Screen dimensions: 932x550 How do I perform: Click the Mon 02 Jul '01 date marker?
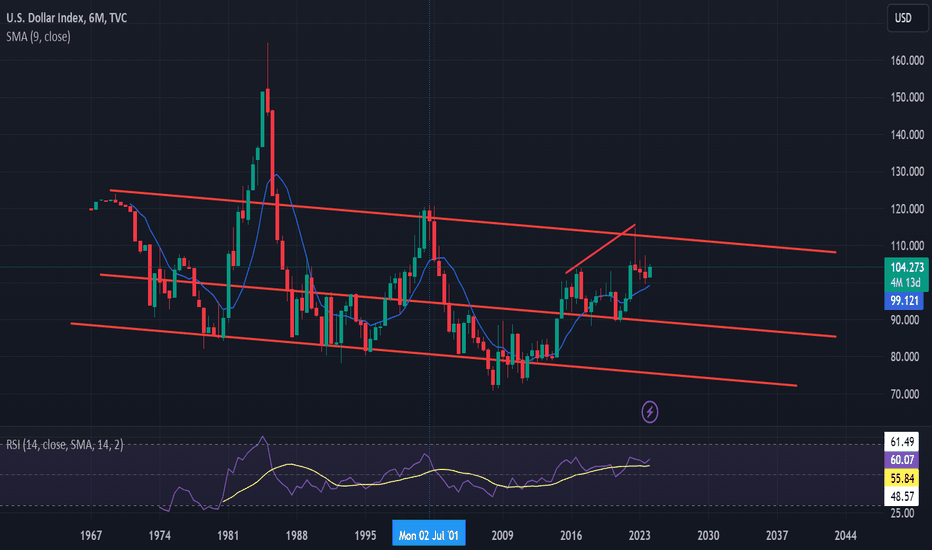tap(429, 535)
